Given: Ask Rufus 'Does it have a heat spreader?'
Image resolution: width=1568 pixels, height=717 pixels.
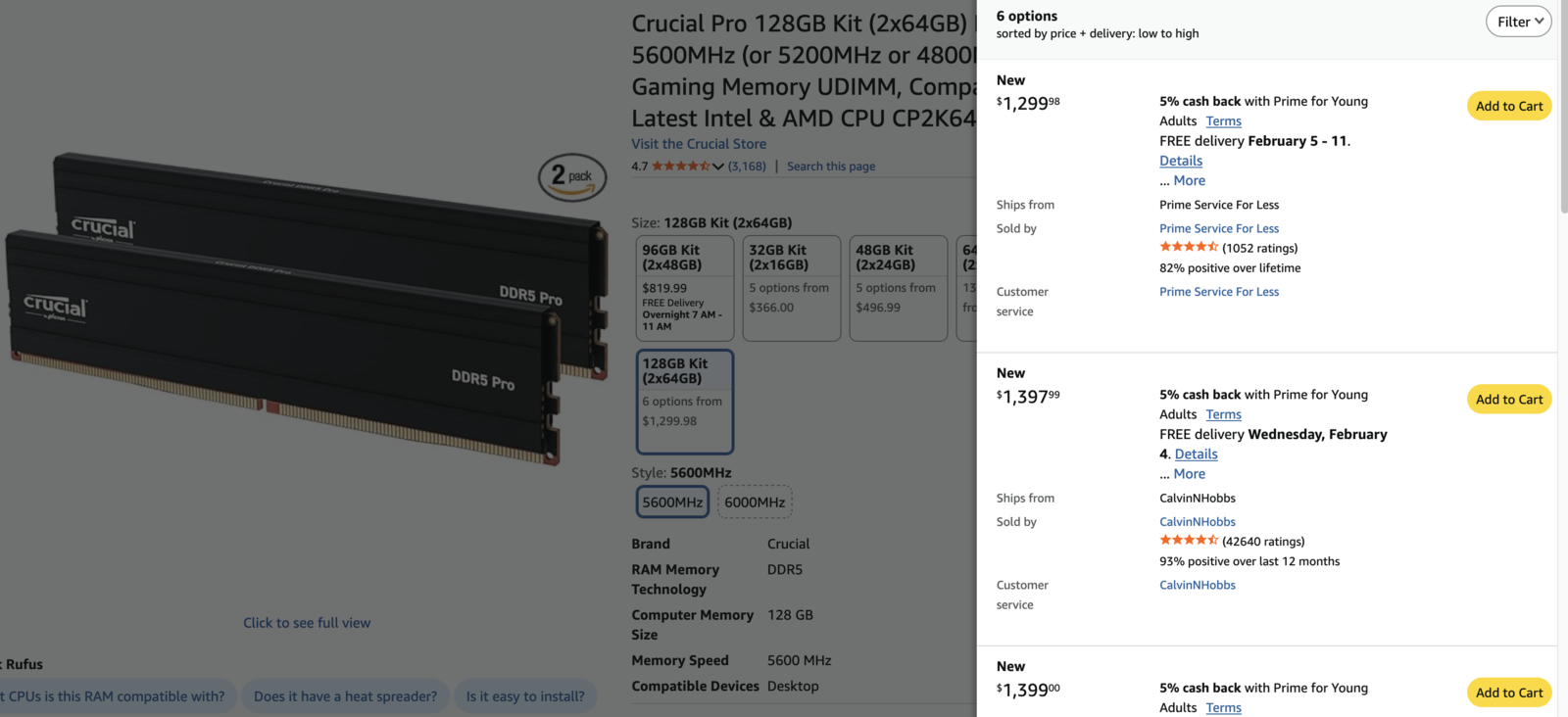Looking at the screenshot, I should [x=345, y=696].
